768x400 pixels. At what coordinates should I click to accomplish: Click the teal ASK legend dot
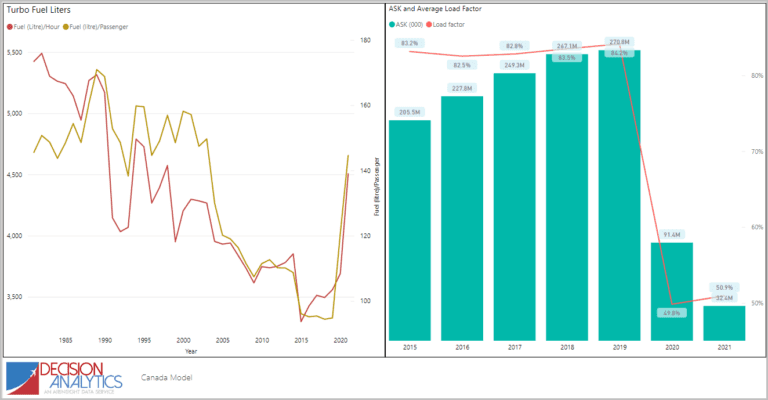tap(392, 24)
